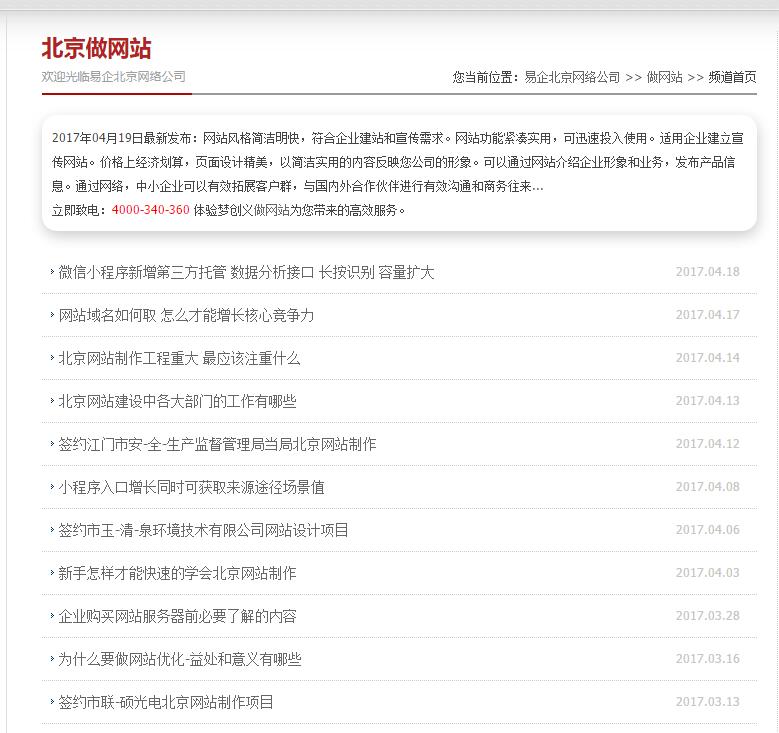The width and height of the screenshot is (779, 733).
Task: Open article 北京网站制作工程重大 最应该注重什么
Action: [x=179, y=358]
